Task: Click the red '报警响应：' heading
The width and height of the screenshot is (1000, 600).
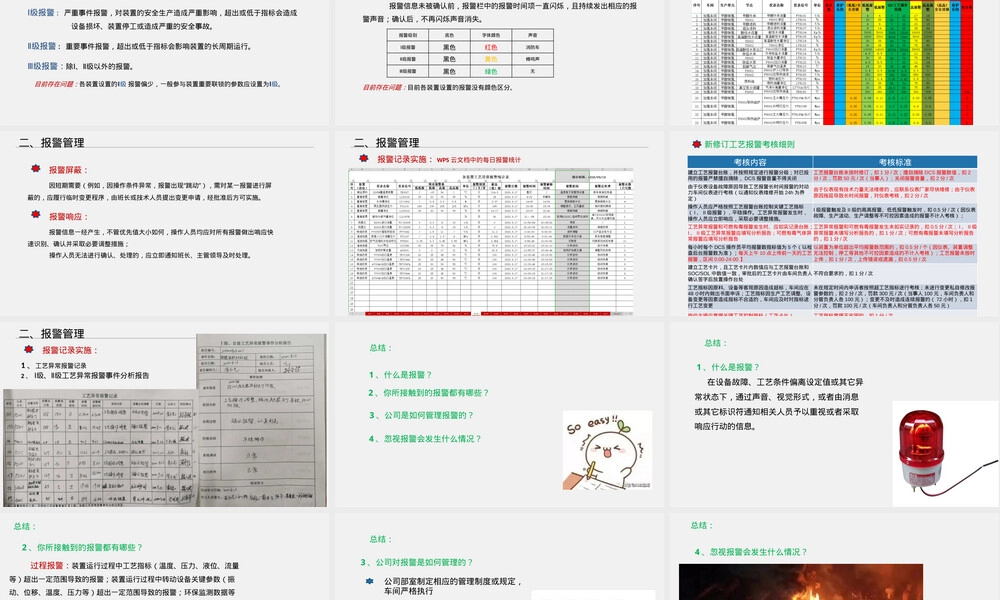Action: tap(68, 217)
